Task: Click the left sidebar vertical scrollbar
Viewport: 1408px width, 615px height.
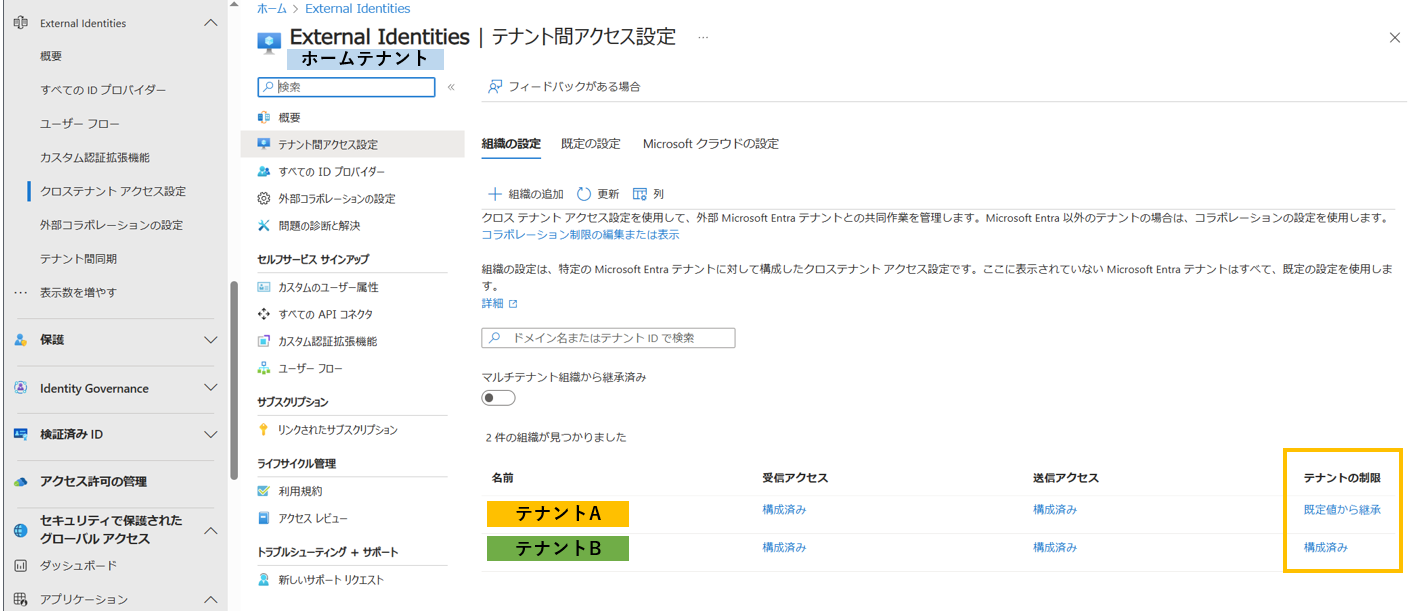Action: (234, 380)
